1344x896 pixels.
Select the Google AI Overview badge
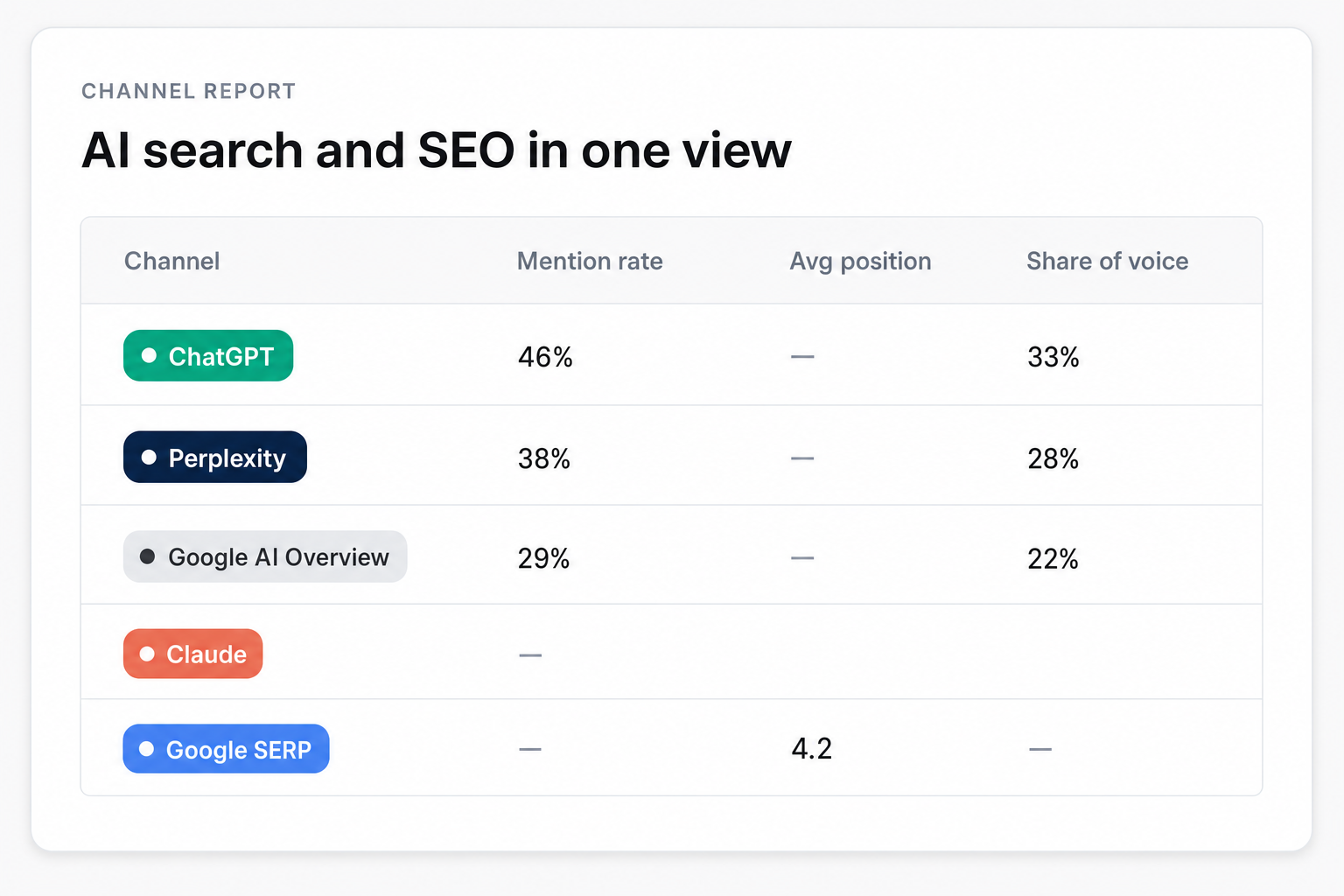pyautogui.click(x=265, y=556)
